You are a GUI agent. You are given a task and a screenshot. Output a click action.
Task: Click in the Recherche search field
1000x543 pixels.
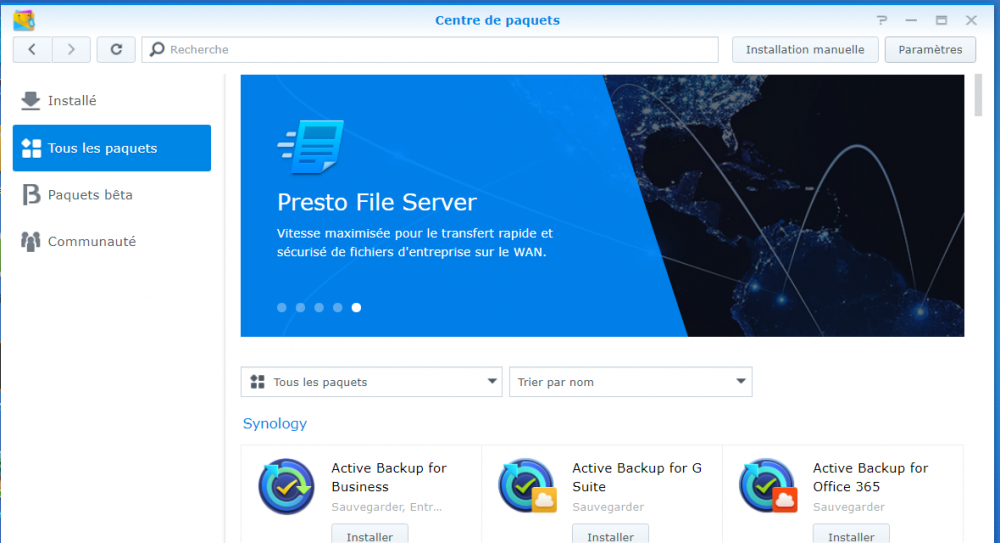click(430, 49)
